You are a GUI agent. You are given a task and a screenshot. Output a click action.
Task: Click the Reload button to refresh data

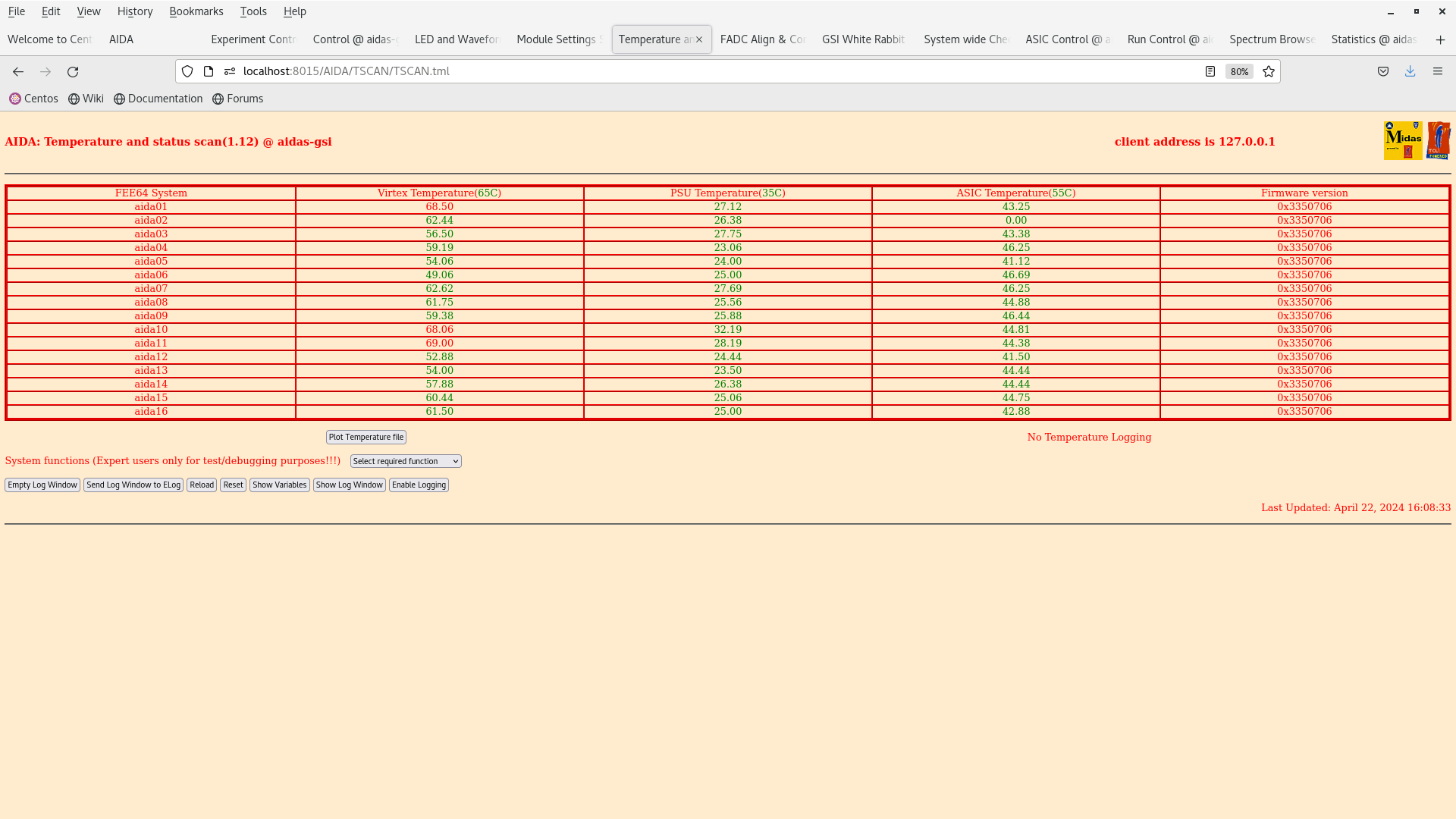coord(201,485)
